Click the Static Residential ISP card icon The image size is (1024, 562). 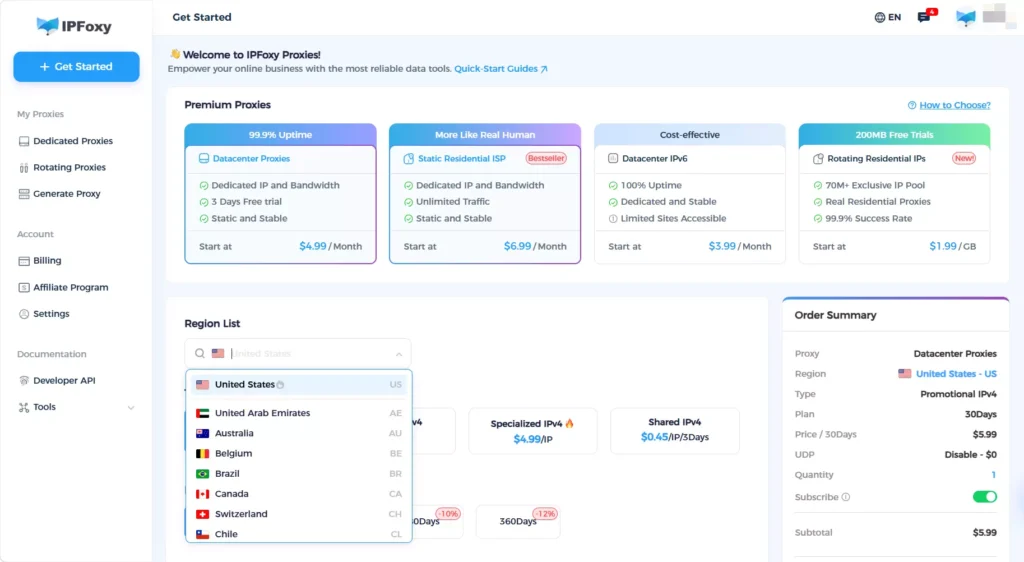(409, 159)
